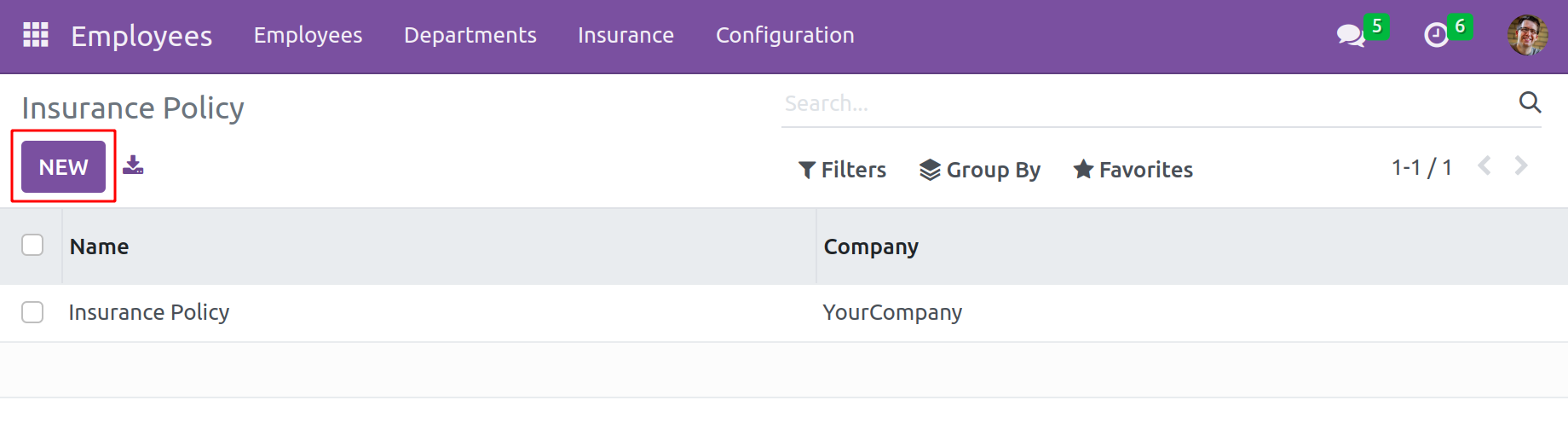Click the user profile avatar
1568x435 pixels.
(1527, 35)
